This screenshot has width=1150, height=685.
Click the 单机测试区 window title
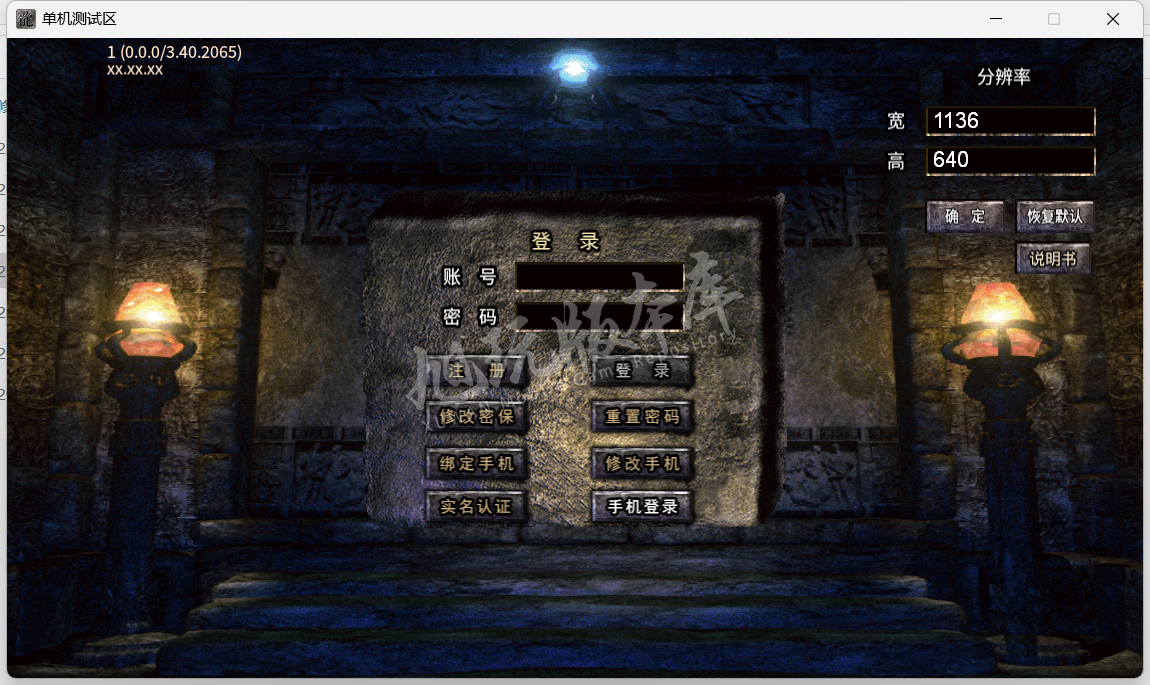click(x=79, y=18)
